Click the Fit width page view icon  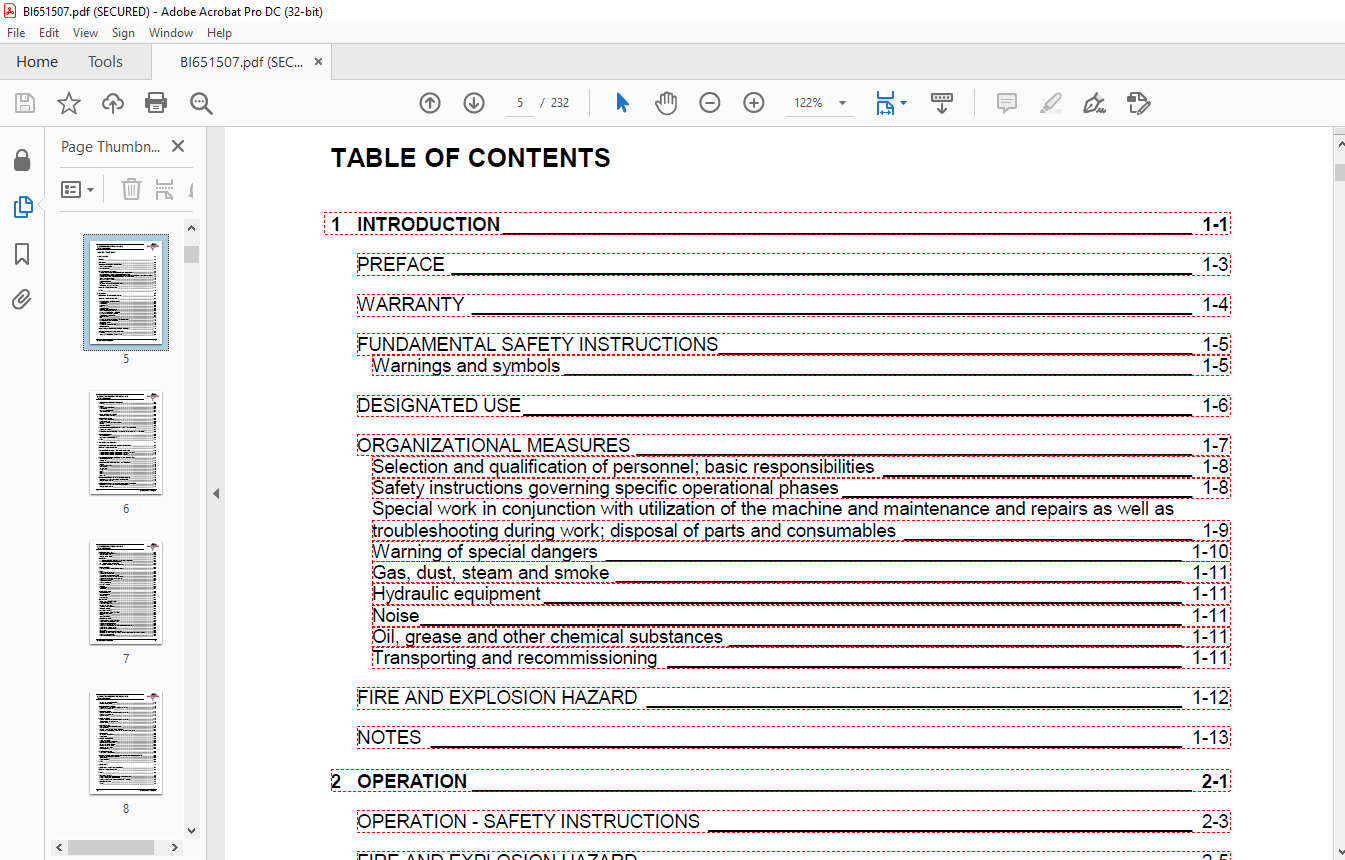click(x=885, y=103)
